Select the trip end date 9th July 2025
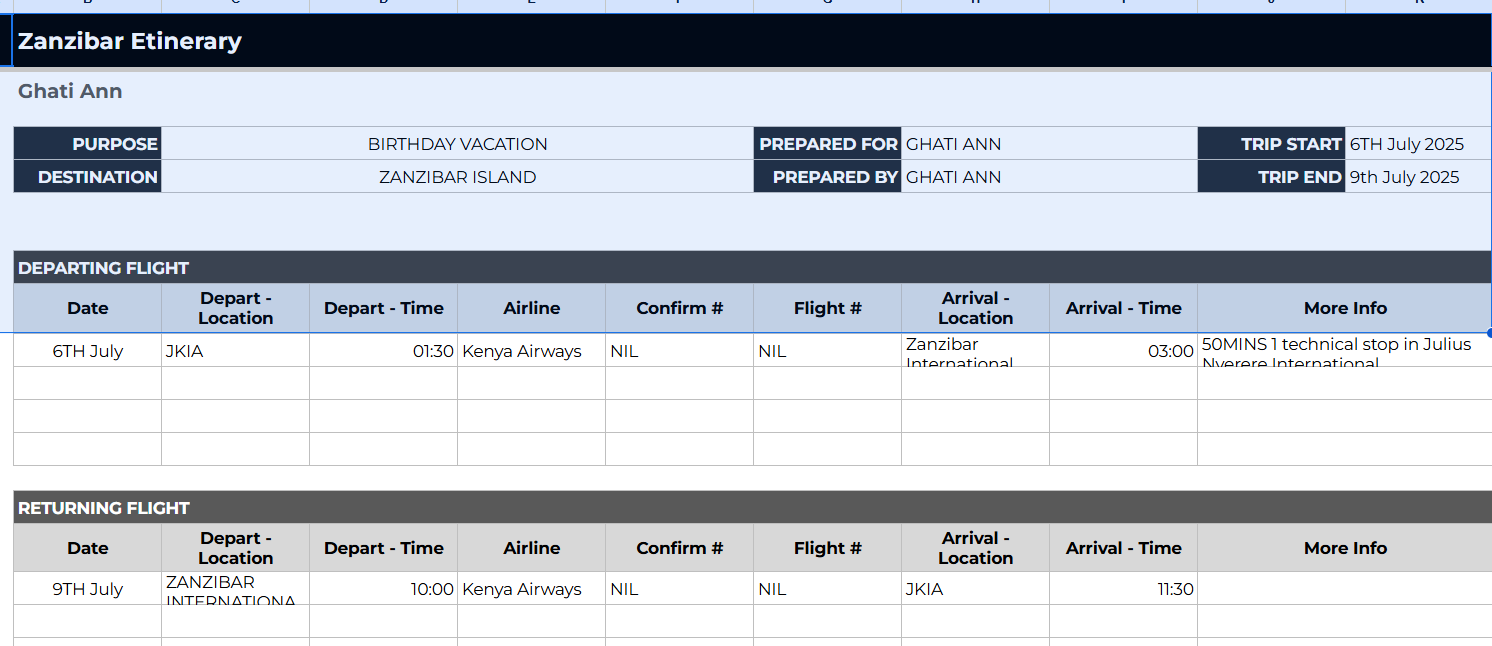Image resolution: width=1492 pixels, height=646 pixels. coord(1418,177)
